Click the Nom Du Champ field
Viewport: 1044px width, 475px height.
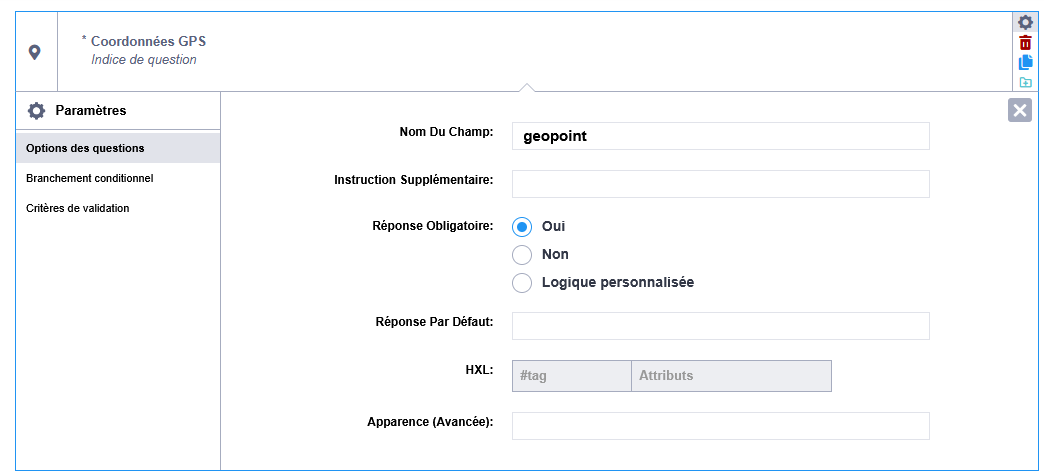[720, 136]
